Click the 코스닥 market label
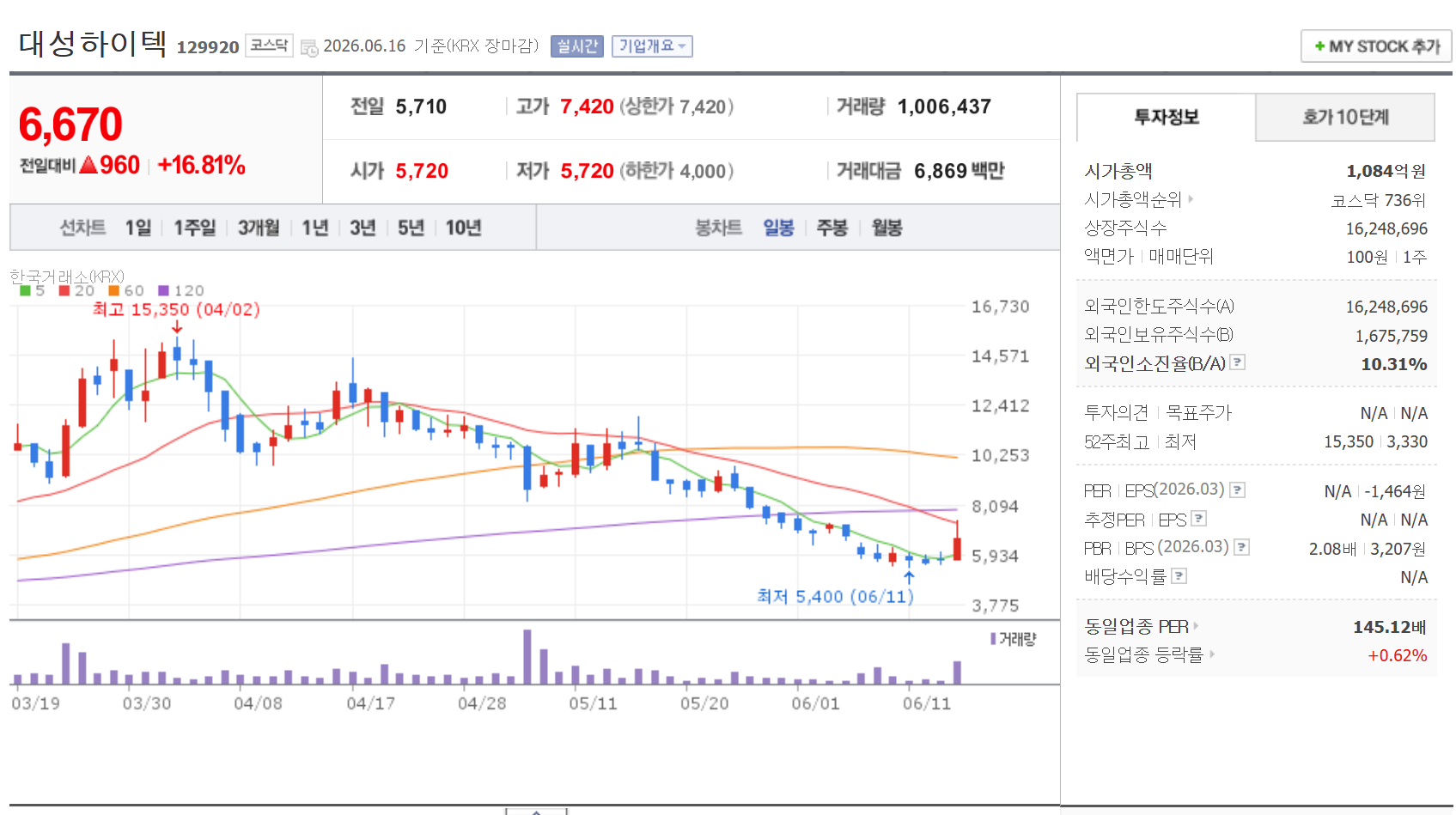The height and width of the screenshot is (815, 1456). (269, 46)
